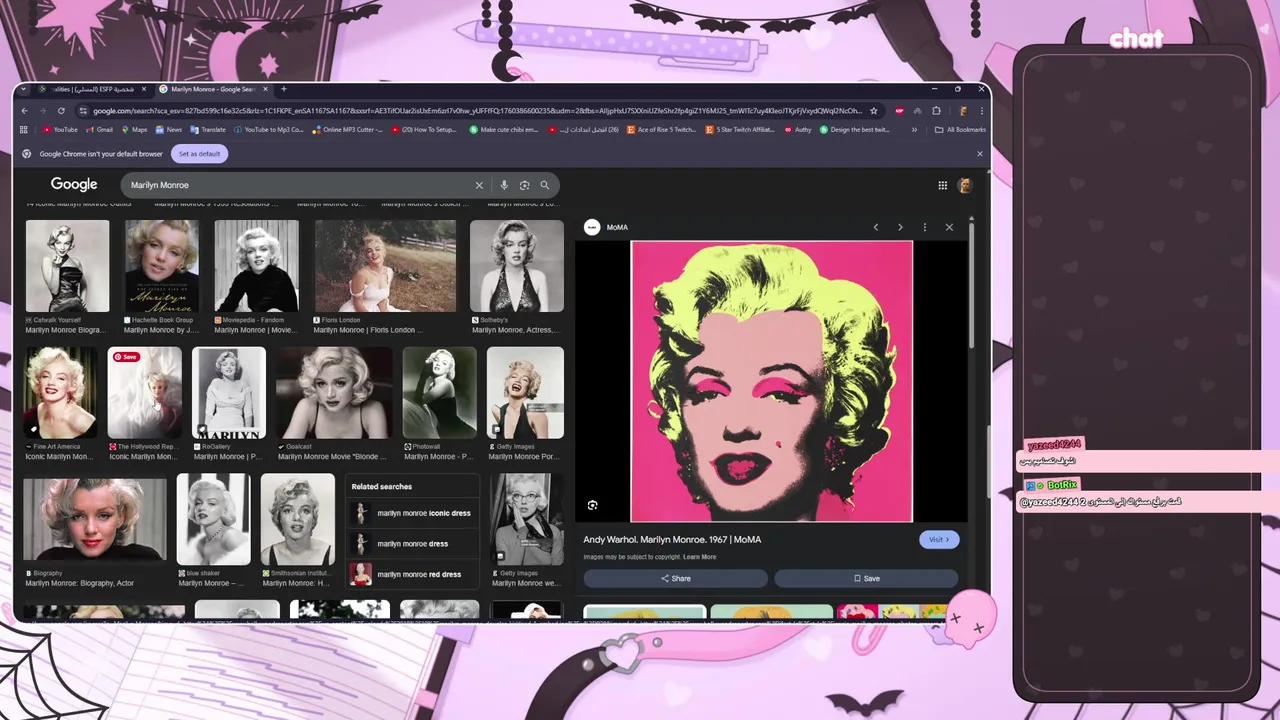Click the Visit button for MoMA
Viewport: 1280px width, 720px height.
click(939, 540)
